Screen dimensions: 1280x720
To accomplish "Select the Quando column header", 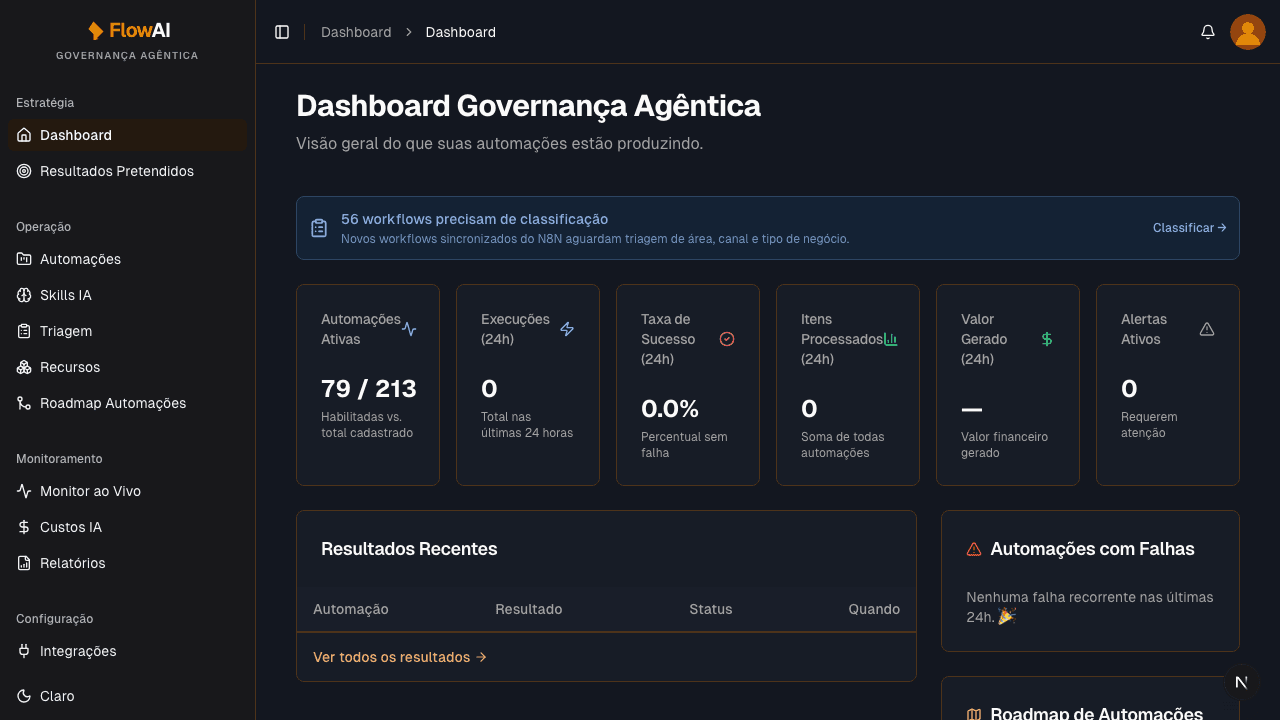I will pos(874,609).
